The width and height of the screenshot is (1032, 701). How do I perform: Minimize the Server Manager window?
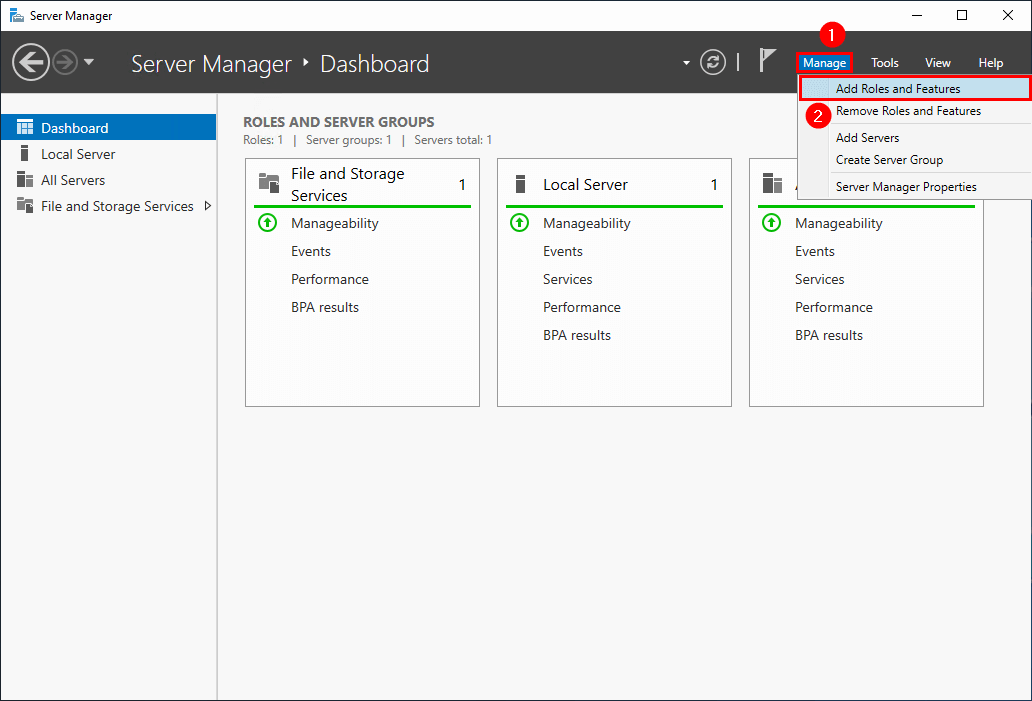pyautogui.click(x=917, y=15)
